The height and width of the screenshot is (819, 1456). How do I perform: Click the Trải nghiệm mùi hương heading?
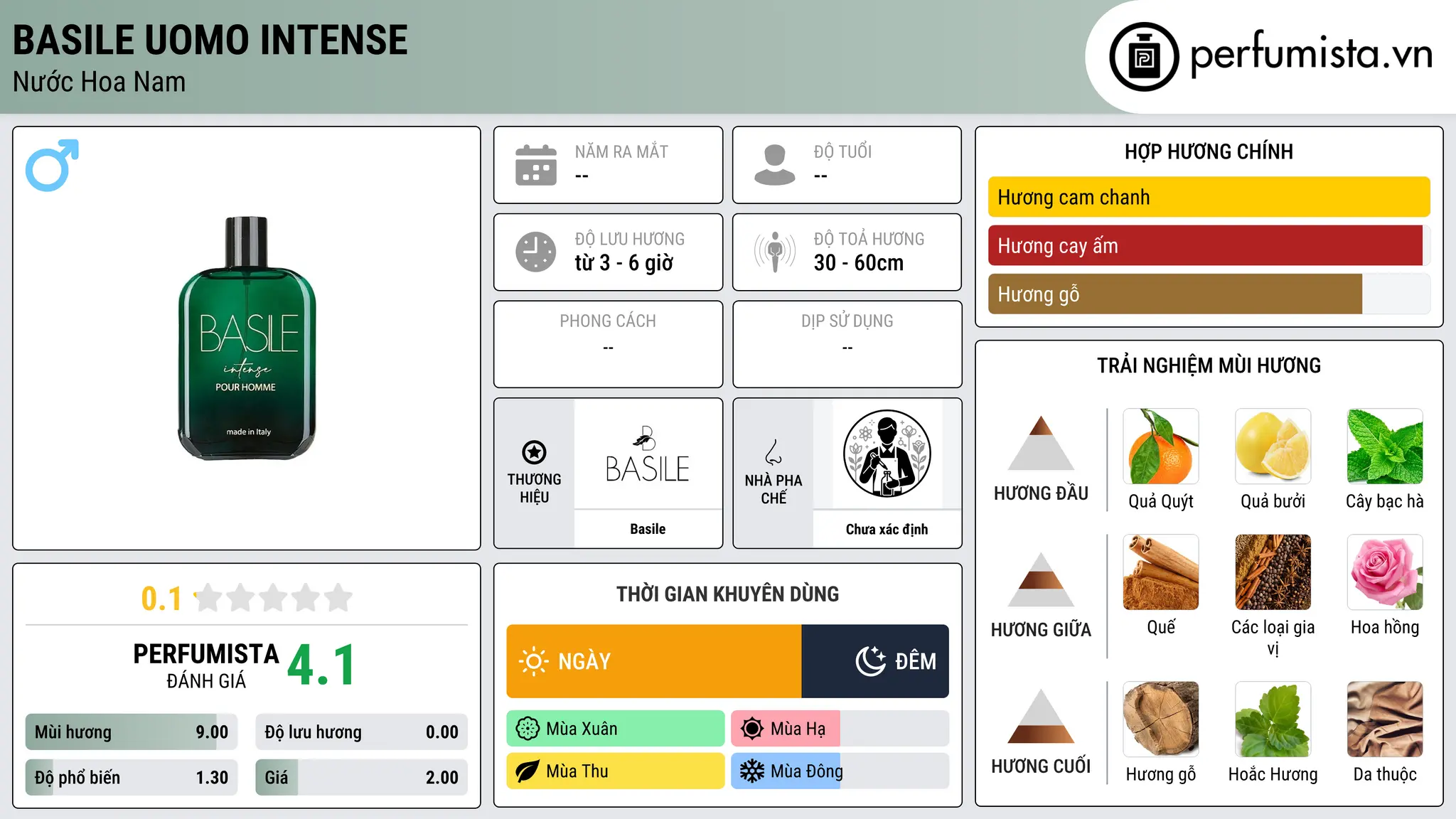[x=1209, y=365]
